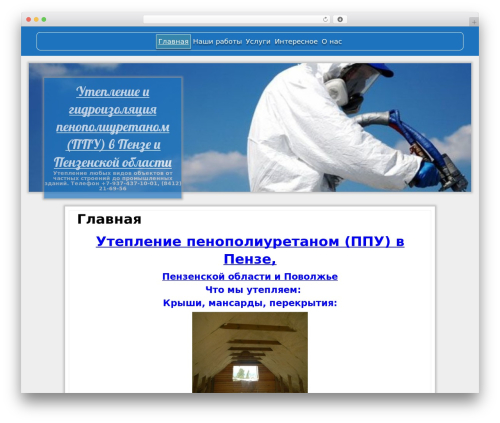Open the site title link Утепление и гидроизоляция пенополиуретаном

click(113, 127)
